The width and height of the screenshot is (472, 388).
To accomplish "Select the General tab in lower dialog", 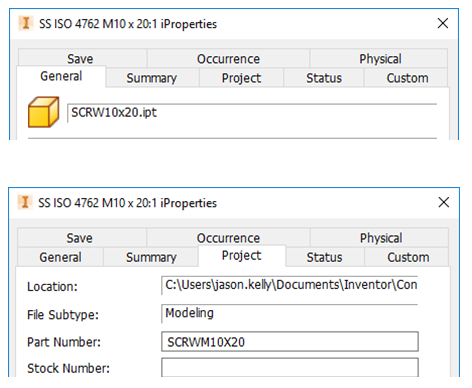I will point(60,257).
